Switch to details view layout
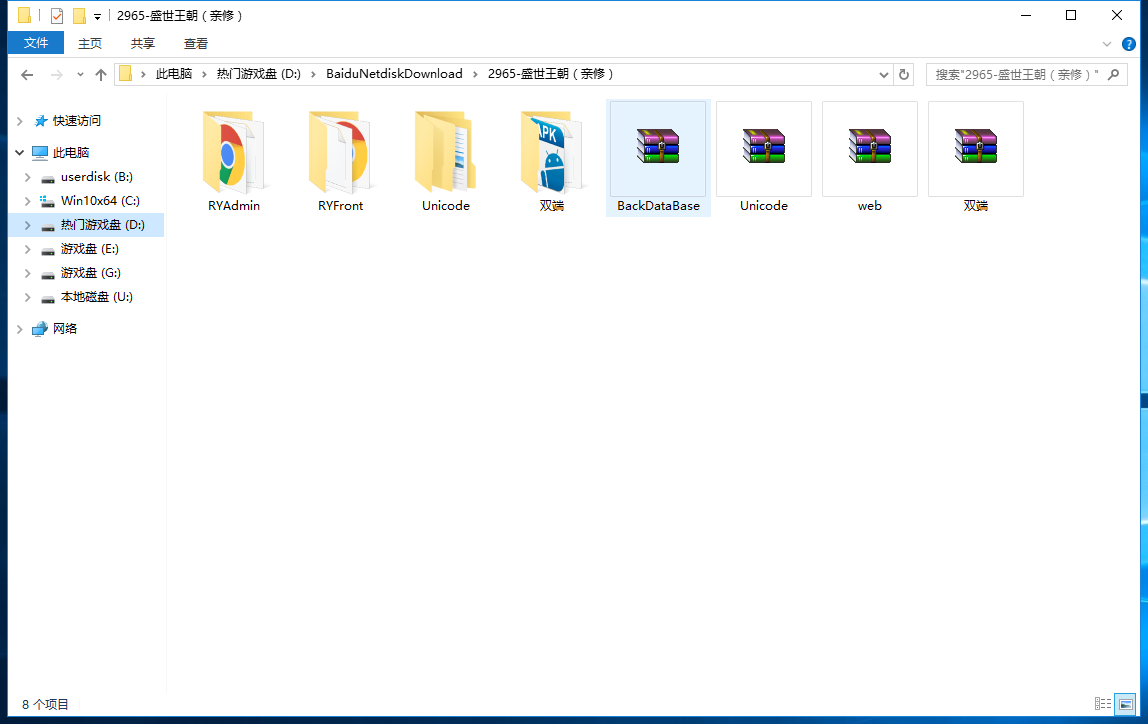 pos(1103,704)
